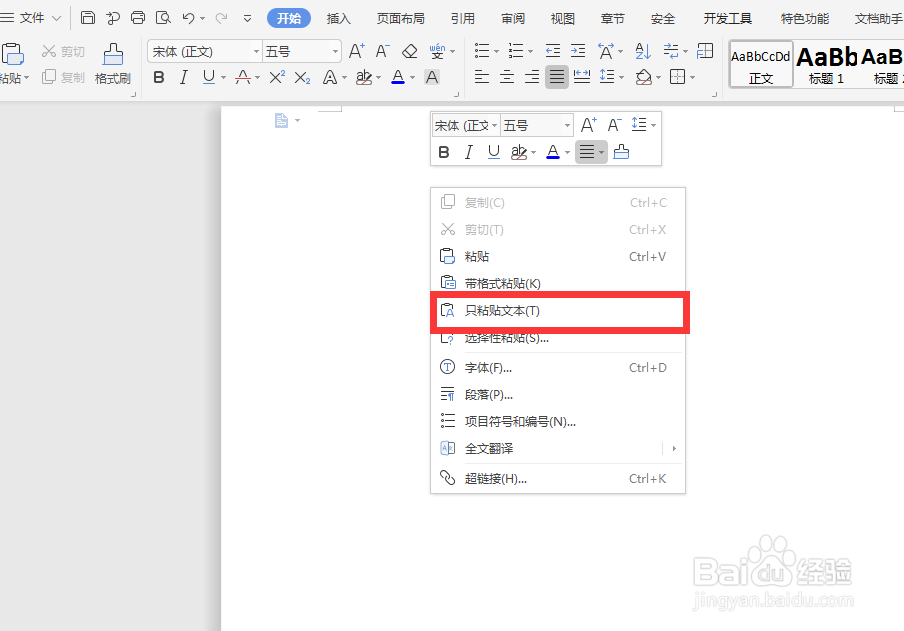Toggle italic formatting in the ribbon

pyautogui.click(x=184, y=77)
